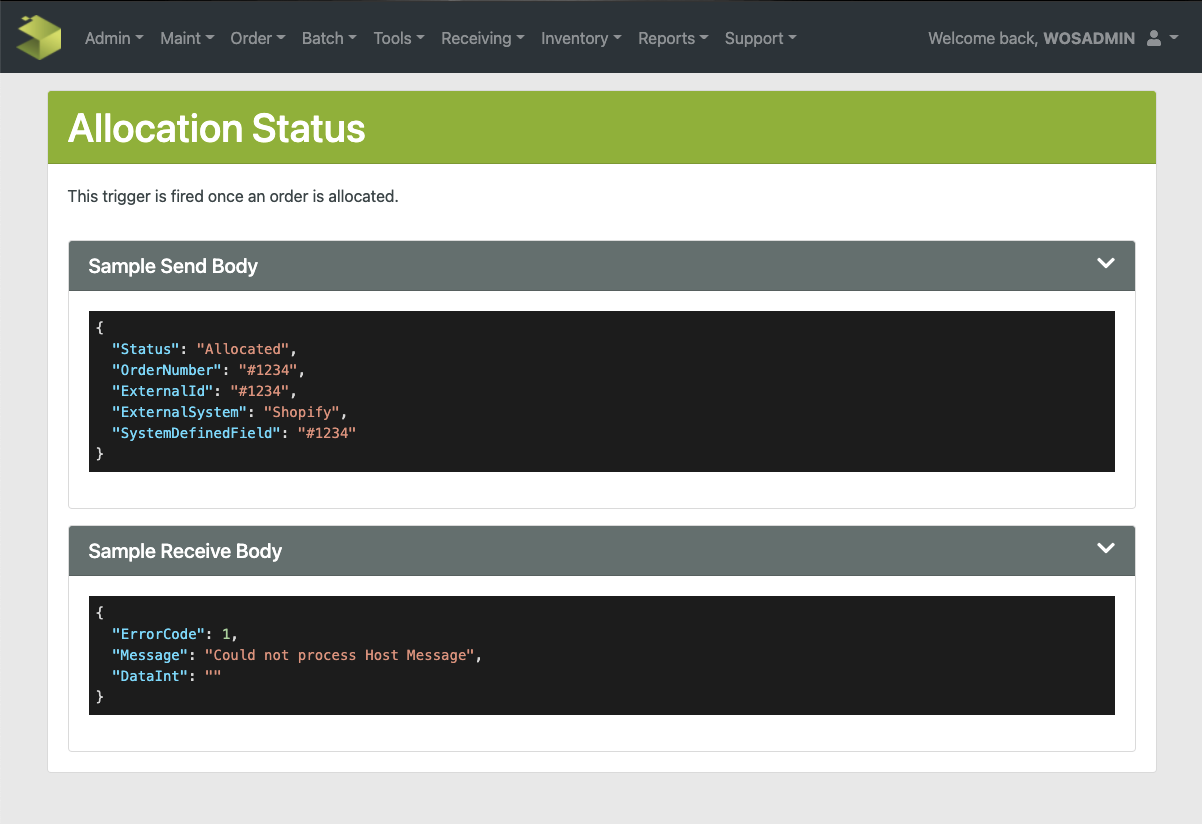The width and height of the screenshot is (1202, 824).
Task: Click the Sample Receive Body header
Action: (185, 551)
